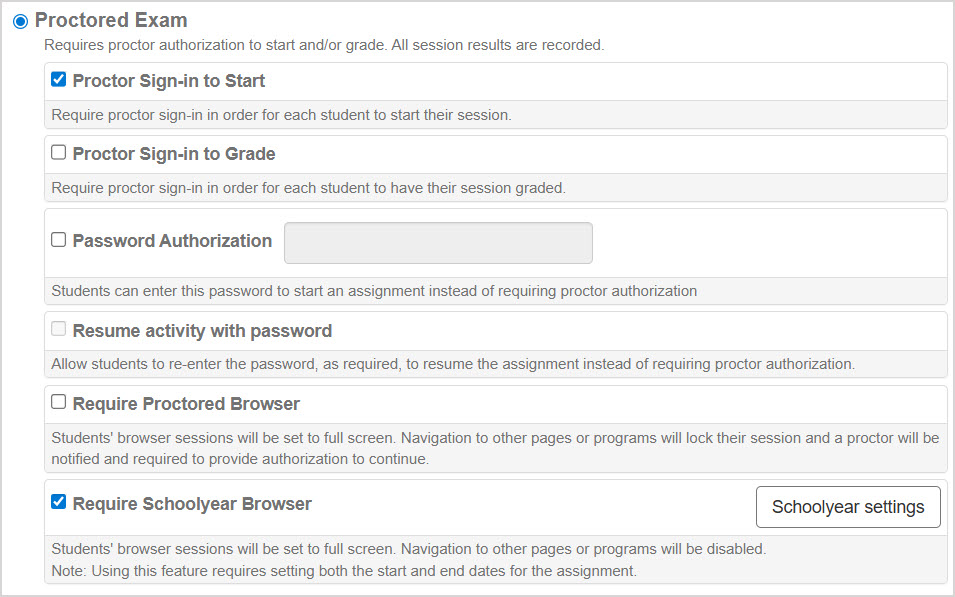
Task: Click the 'Requires proctor authorization' subtitle text
Action: (x=323, y=45)
